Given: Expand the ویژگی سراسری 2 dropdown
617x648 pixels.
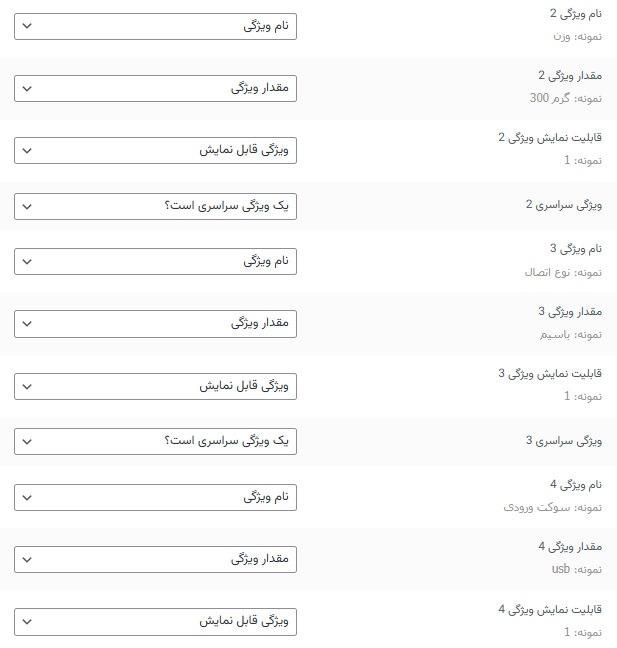Looking at the screenshot, I should [155, 206].
